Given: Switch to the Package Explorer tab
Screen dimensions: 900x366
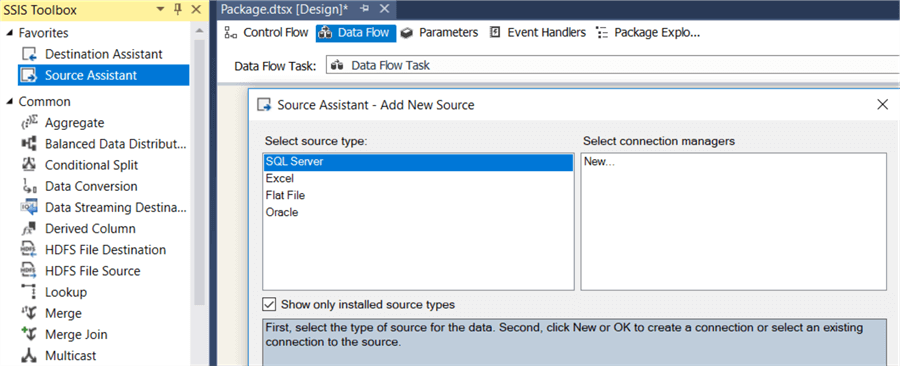Looking at the screenshot, I should point(647,33).
